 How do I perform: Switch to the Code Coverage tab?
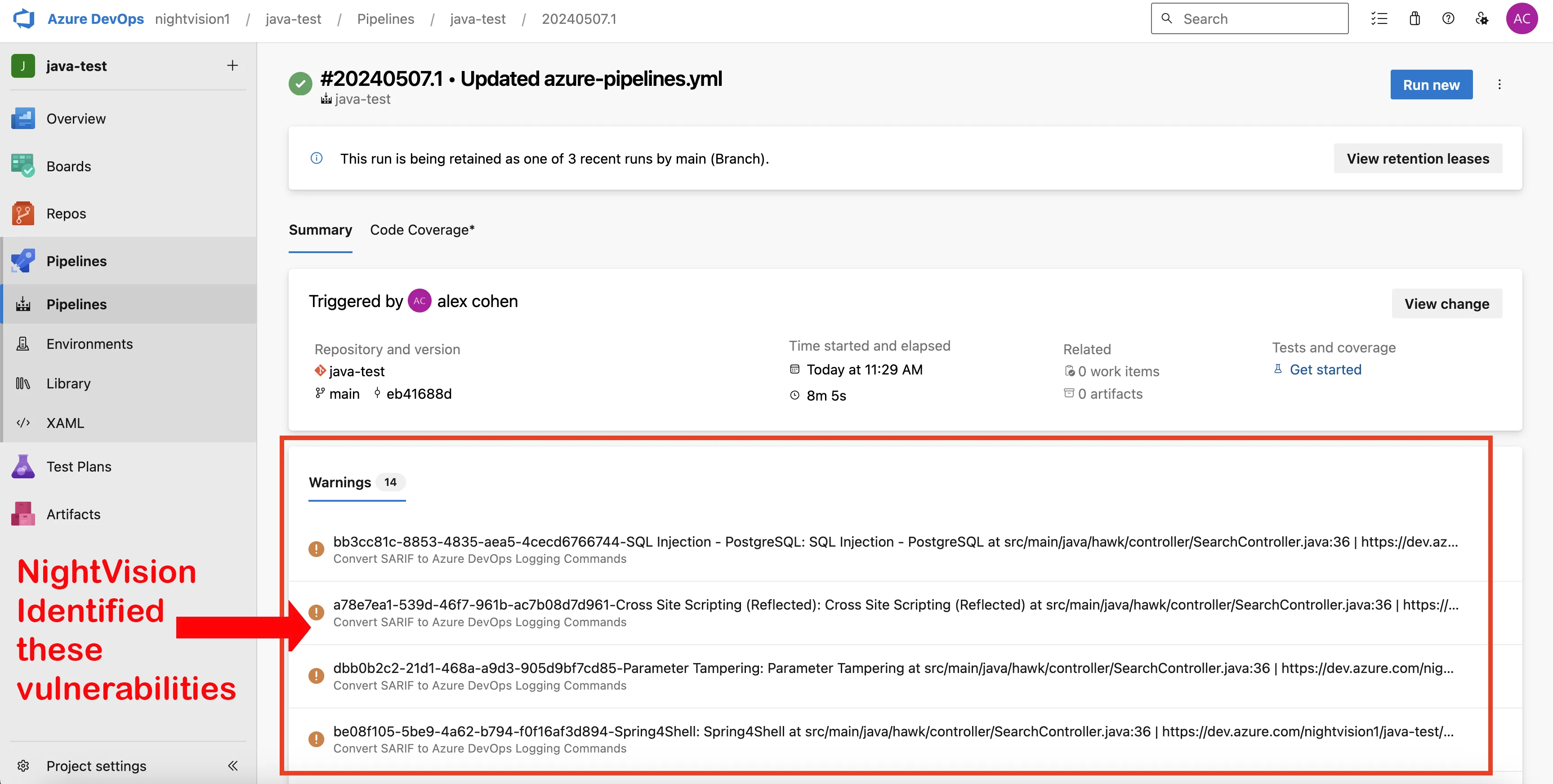(x=422, y=230)
